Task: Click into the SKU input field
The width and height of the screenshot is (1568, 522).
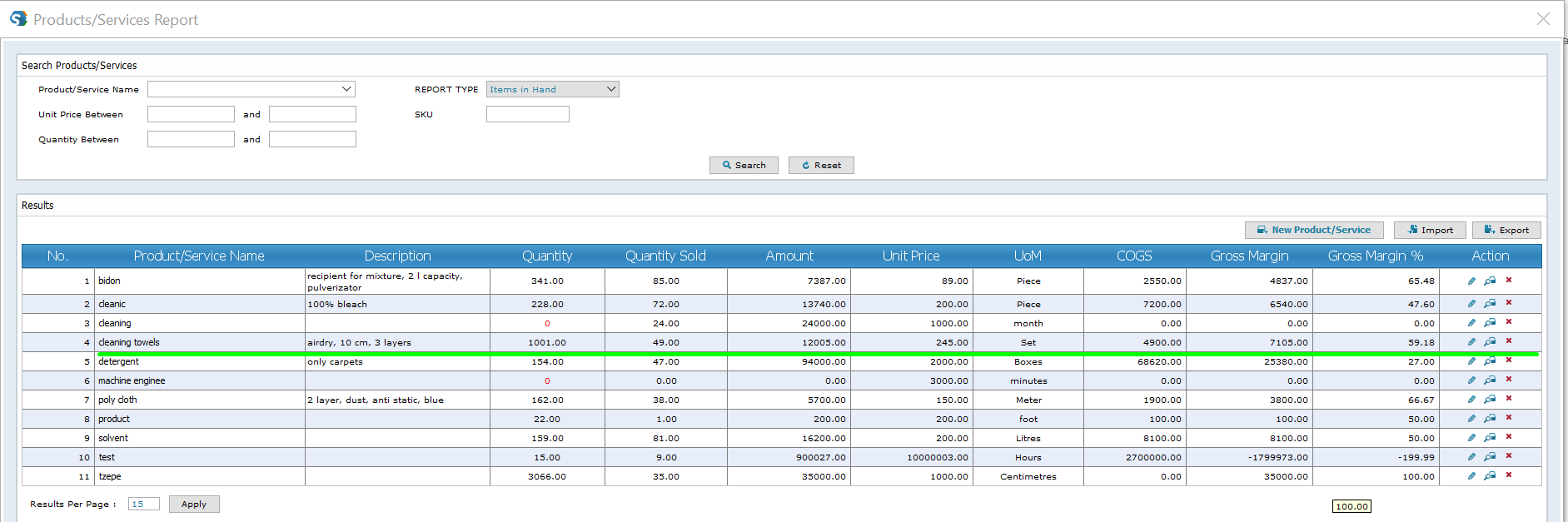Action: [x=527, y=114]
